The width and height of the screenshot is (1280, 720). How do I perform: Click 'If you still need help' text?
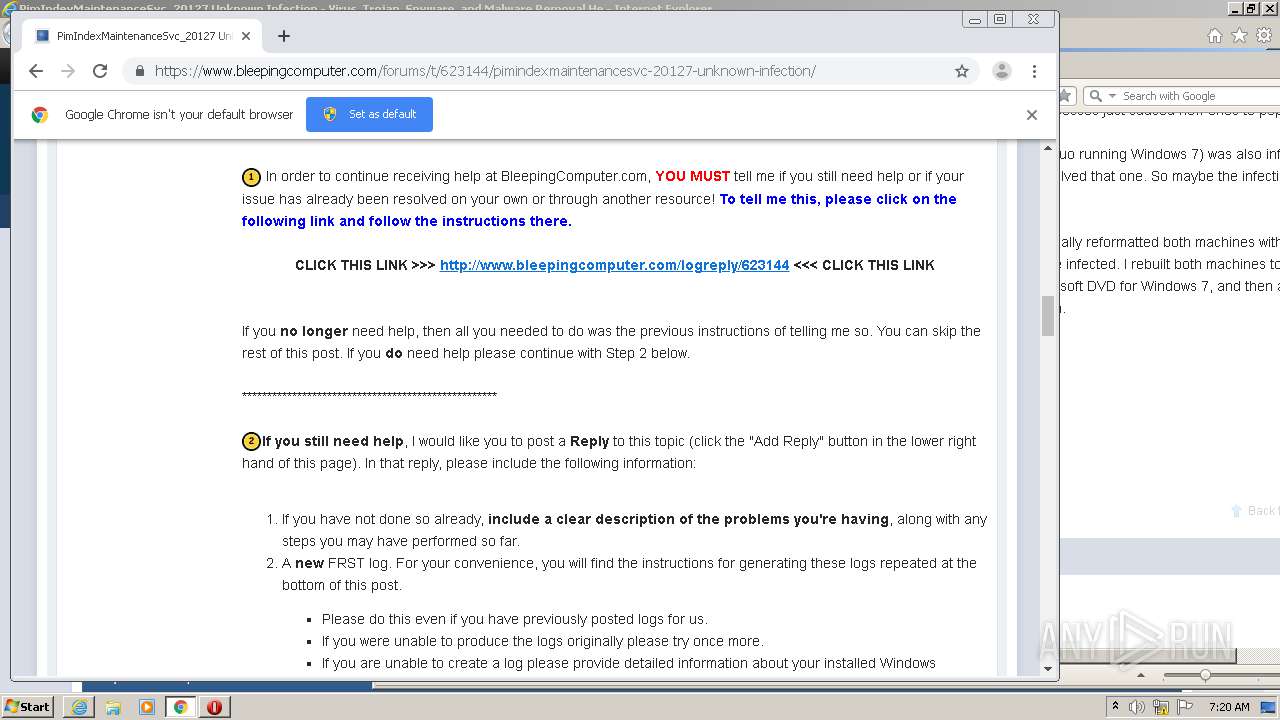point(333,441)
